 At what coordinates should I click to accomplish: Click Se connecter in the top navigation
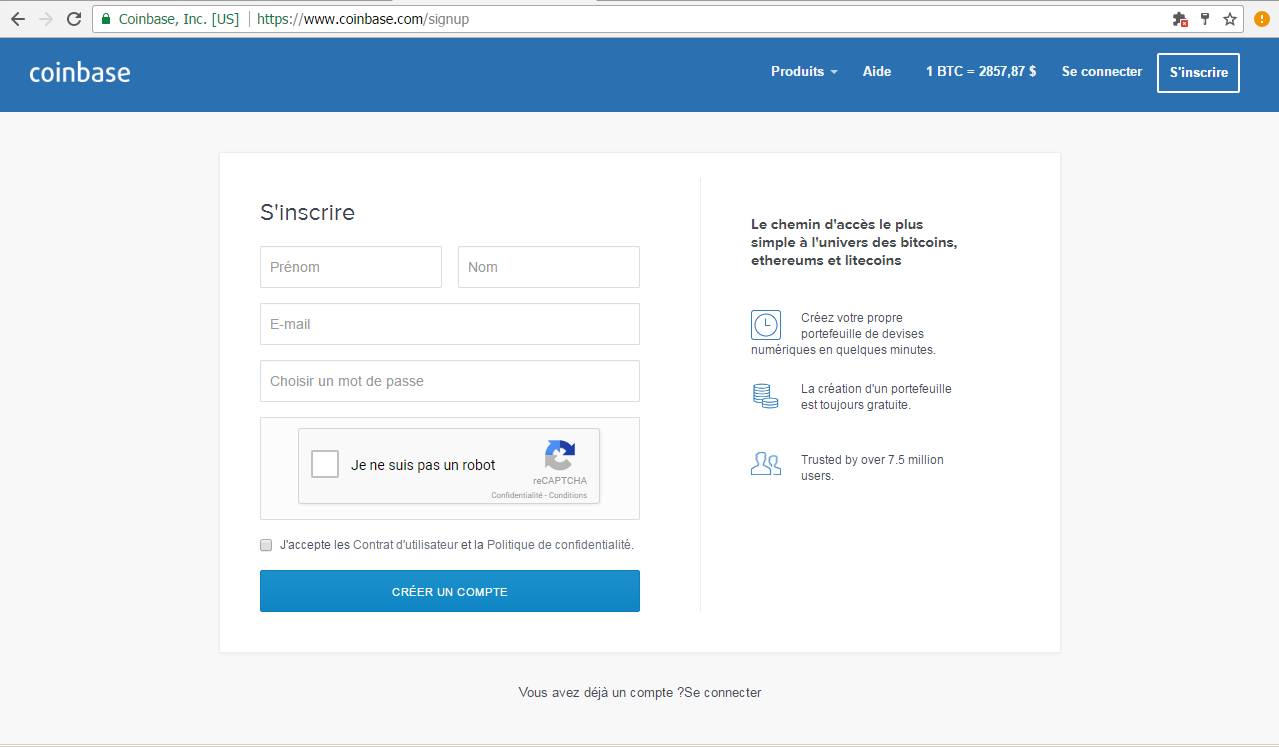[1102, 72]
